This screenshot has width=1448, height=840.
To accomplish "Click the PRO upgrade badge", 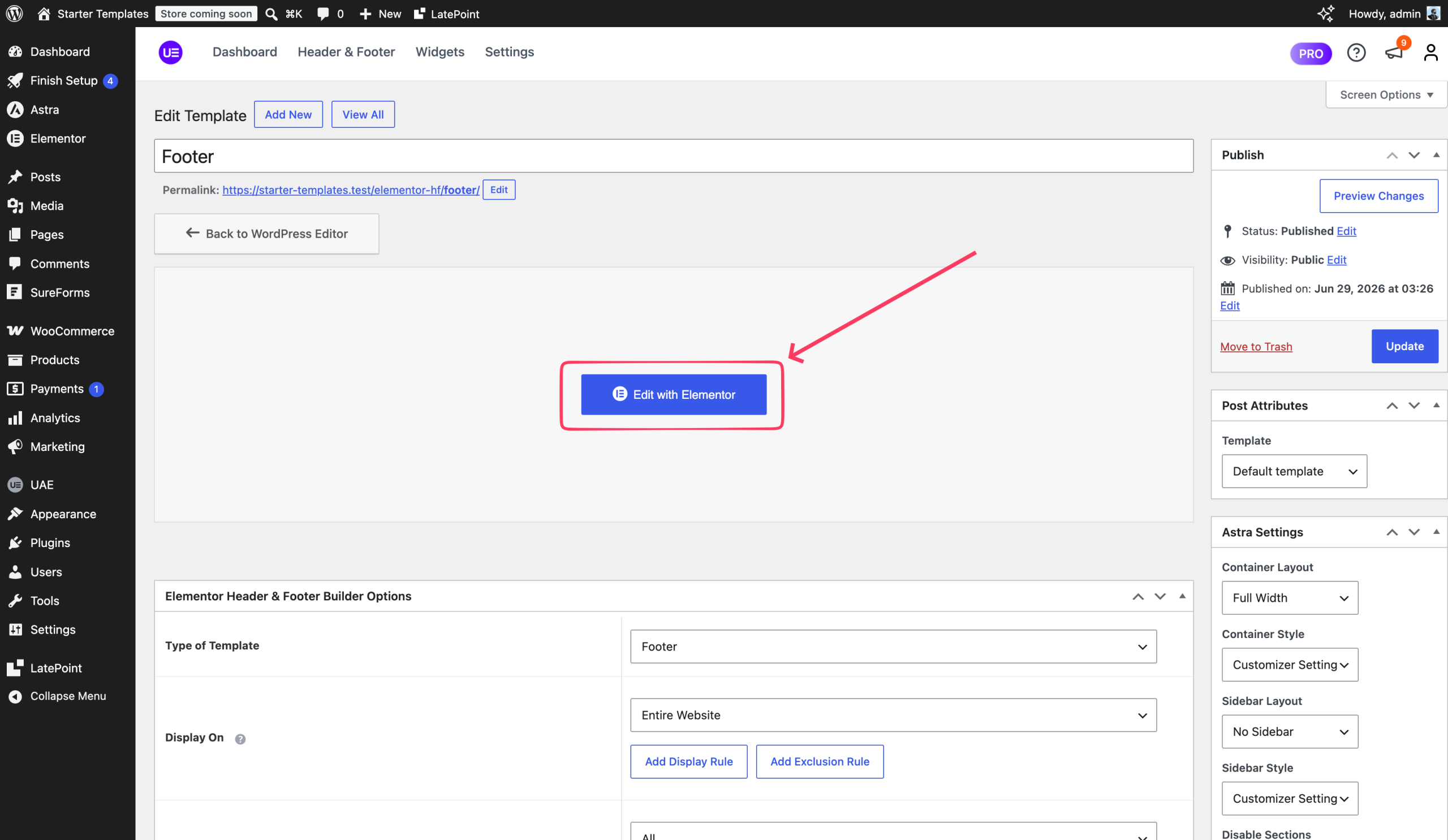I will tap(1311, 53).
